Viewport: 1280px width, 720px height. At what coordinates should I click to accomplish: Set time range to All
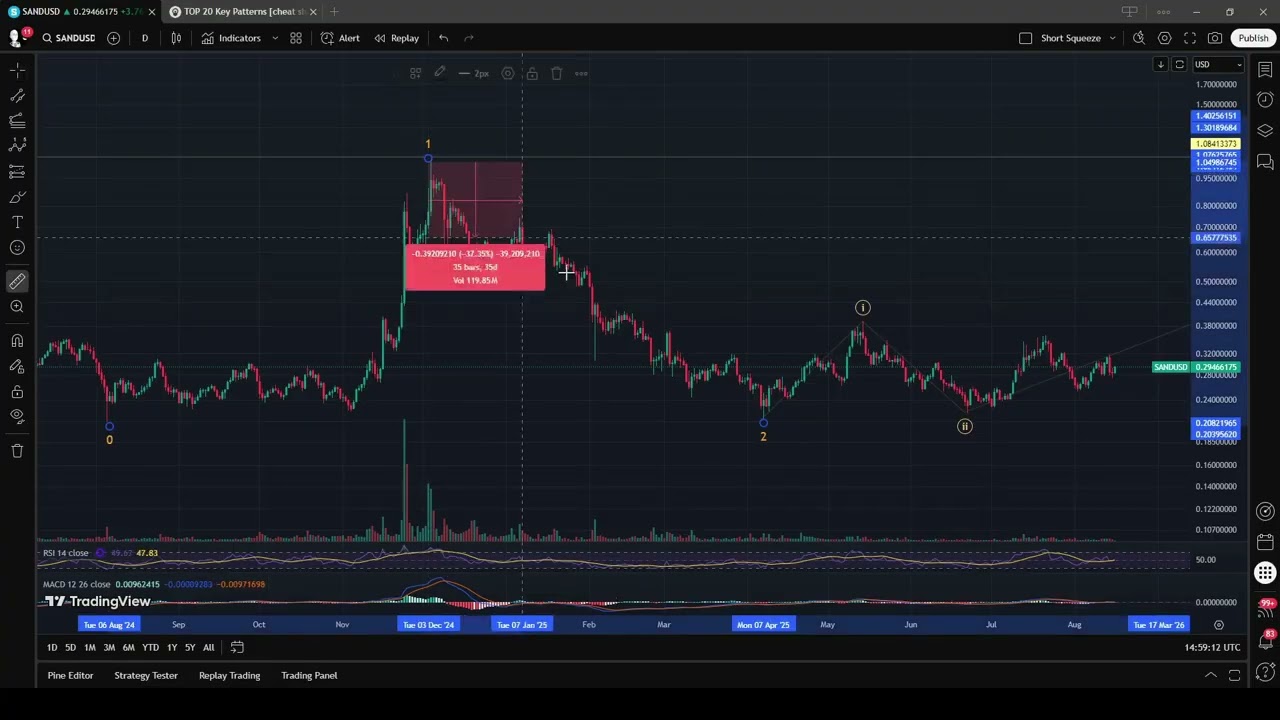click(x=208, y=648)
